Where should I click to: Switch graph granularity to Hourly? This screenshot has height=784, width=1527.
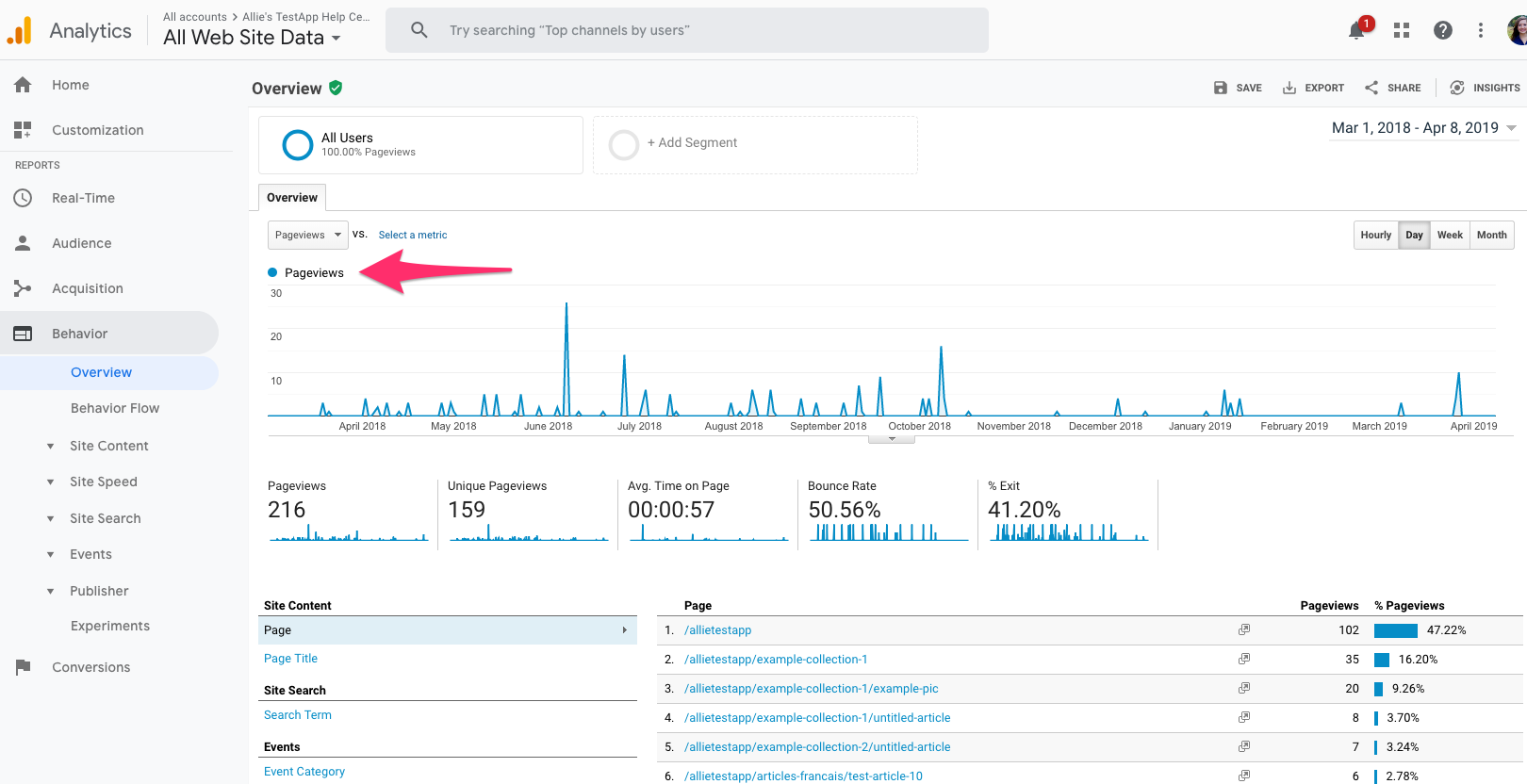click(x=1376, y=235)
